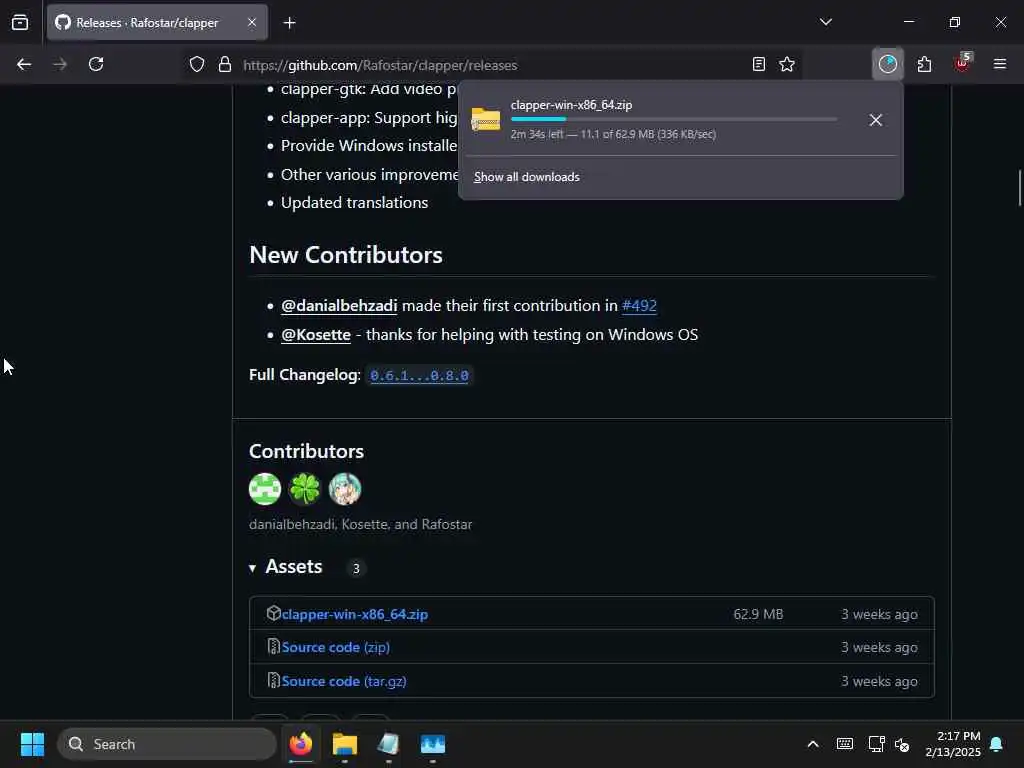The width and height of the screenshot is (1024, 768).
Task: Open Firefox from the taskbar
Action: [300, 744]
